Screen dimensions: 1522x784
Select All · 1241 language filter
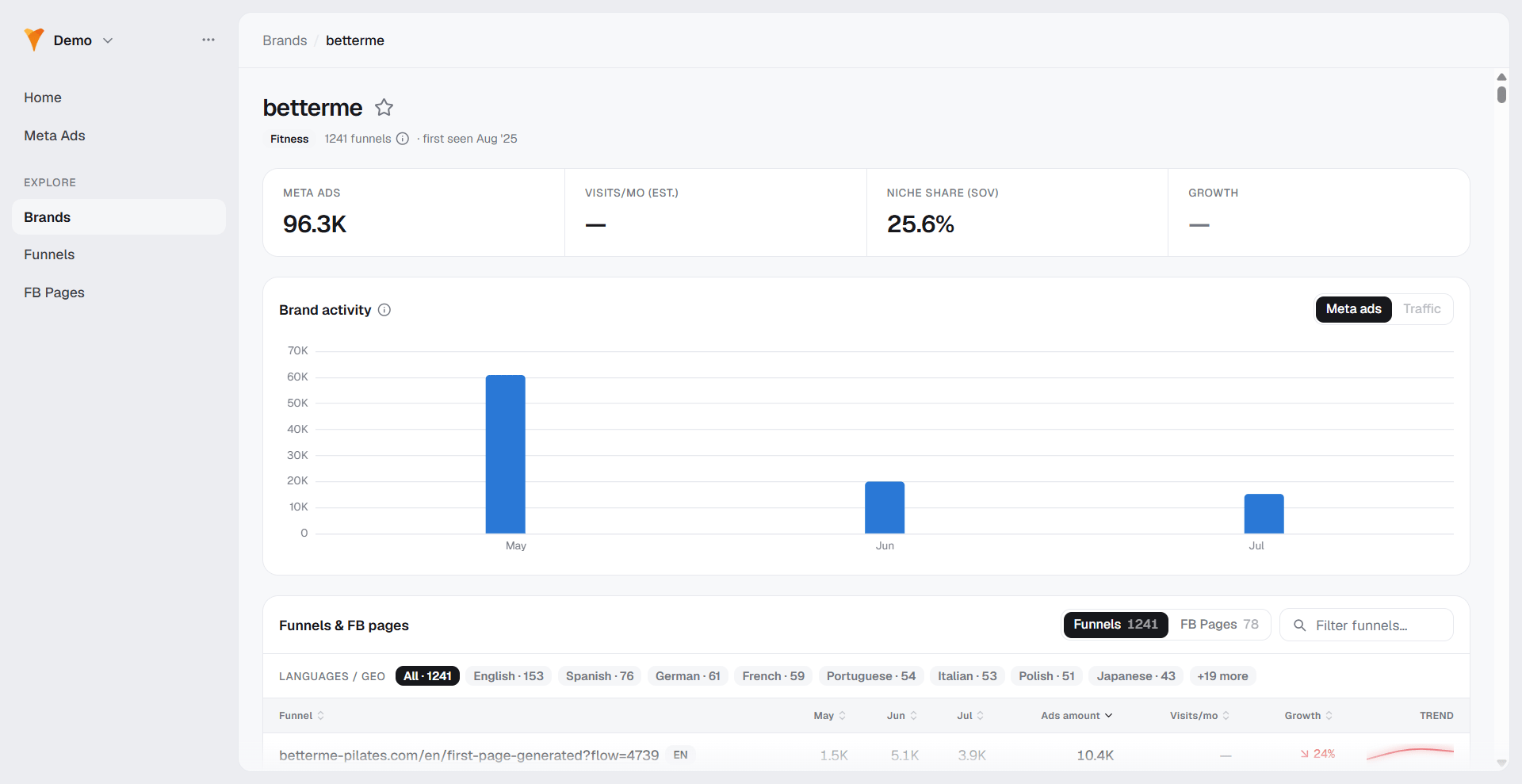click(x=427, y=676)
